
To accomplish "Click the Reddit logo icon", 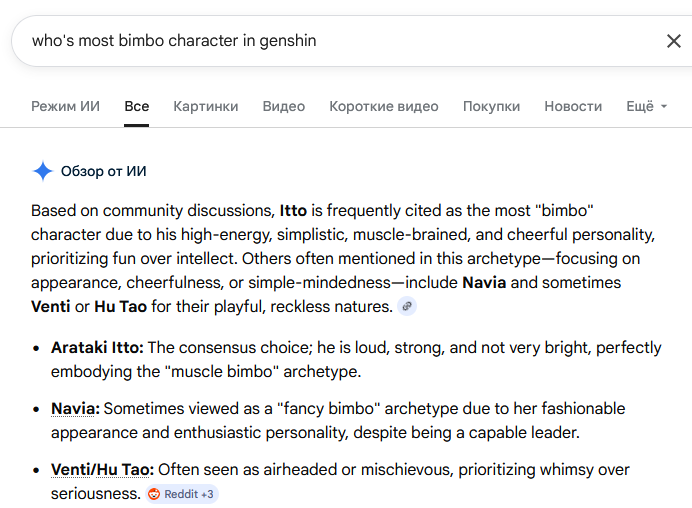I will click(154, 494).
